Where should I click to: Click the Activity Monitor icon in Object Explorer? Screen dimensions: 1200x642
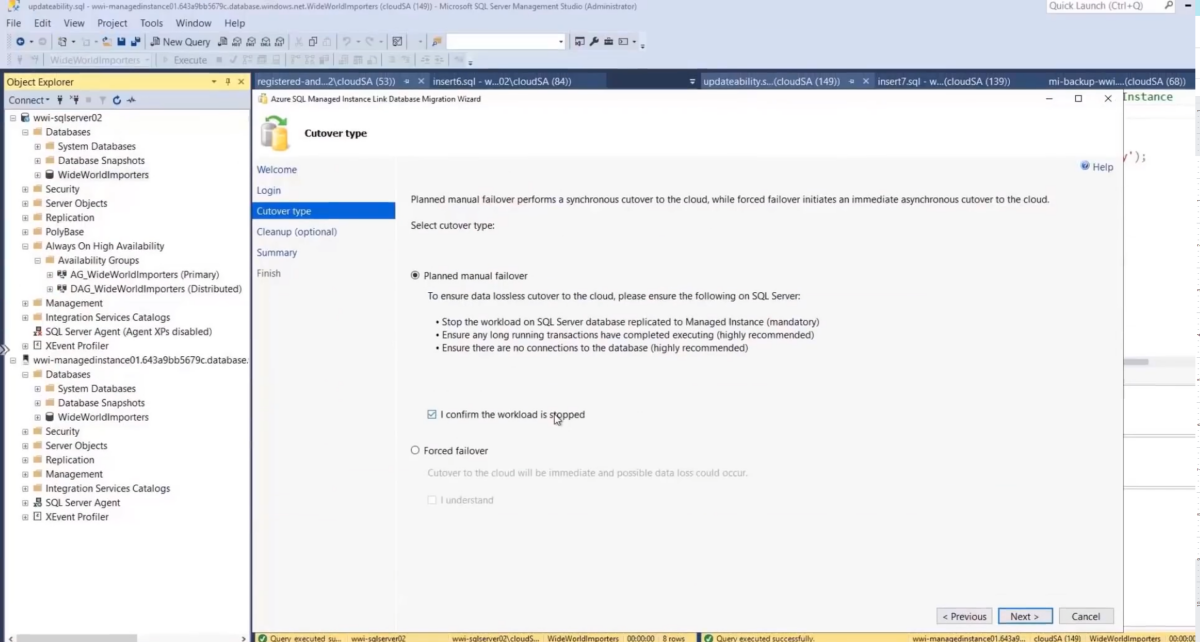click(x=131, y=100)
